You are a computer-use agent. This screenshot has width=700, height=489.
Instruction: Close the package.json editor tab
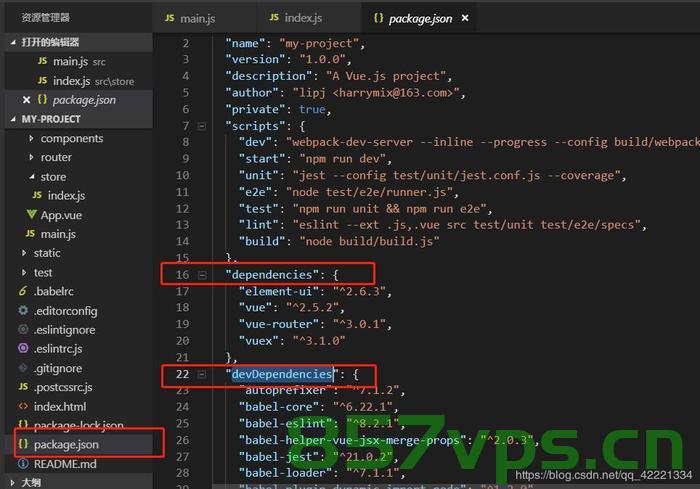pos(465,18)
